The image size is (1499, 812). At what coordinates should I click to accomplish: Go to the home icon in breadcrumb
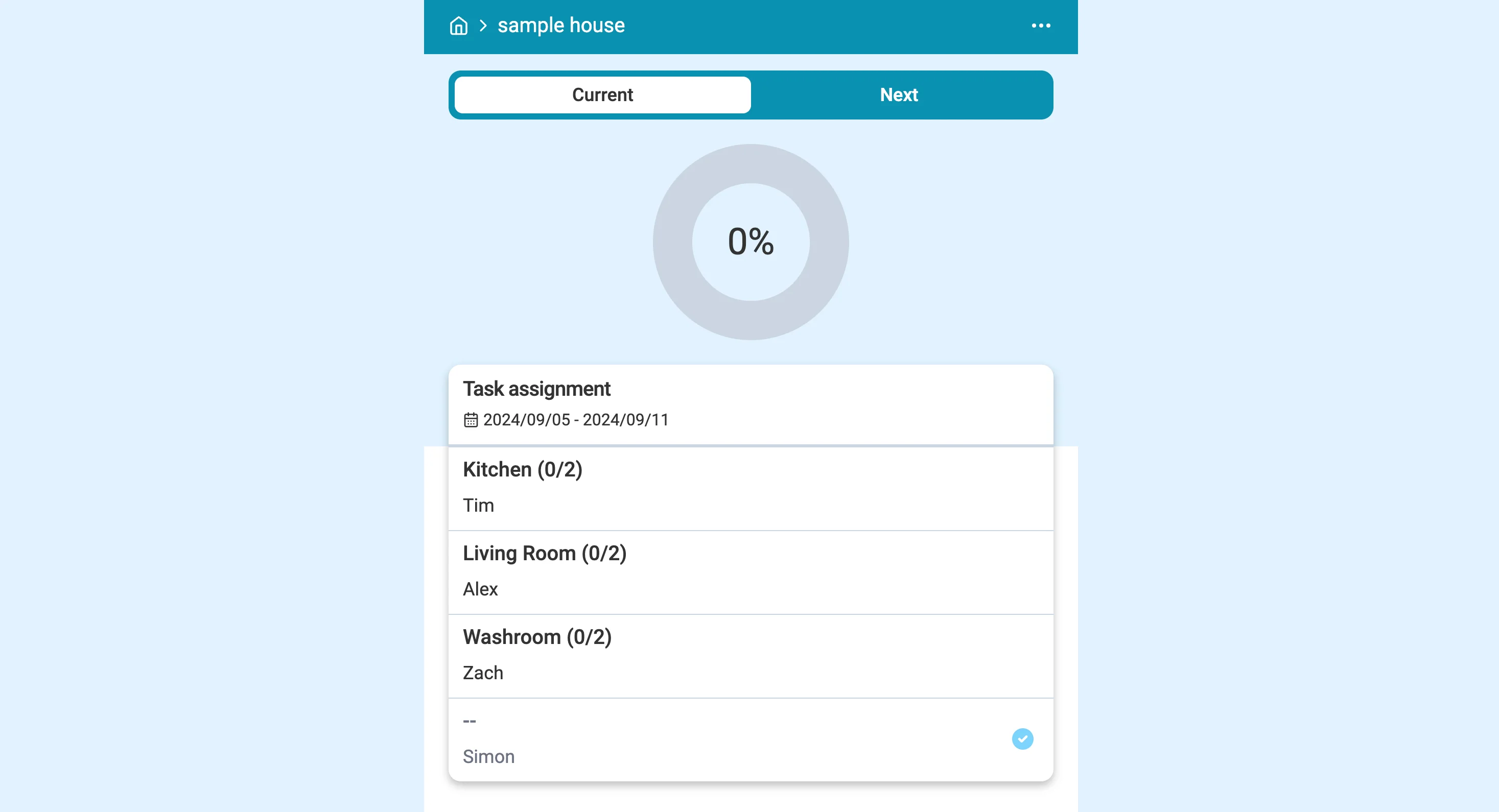pyautogui.click(x=459, y=26)
